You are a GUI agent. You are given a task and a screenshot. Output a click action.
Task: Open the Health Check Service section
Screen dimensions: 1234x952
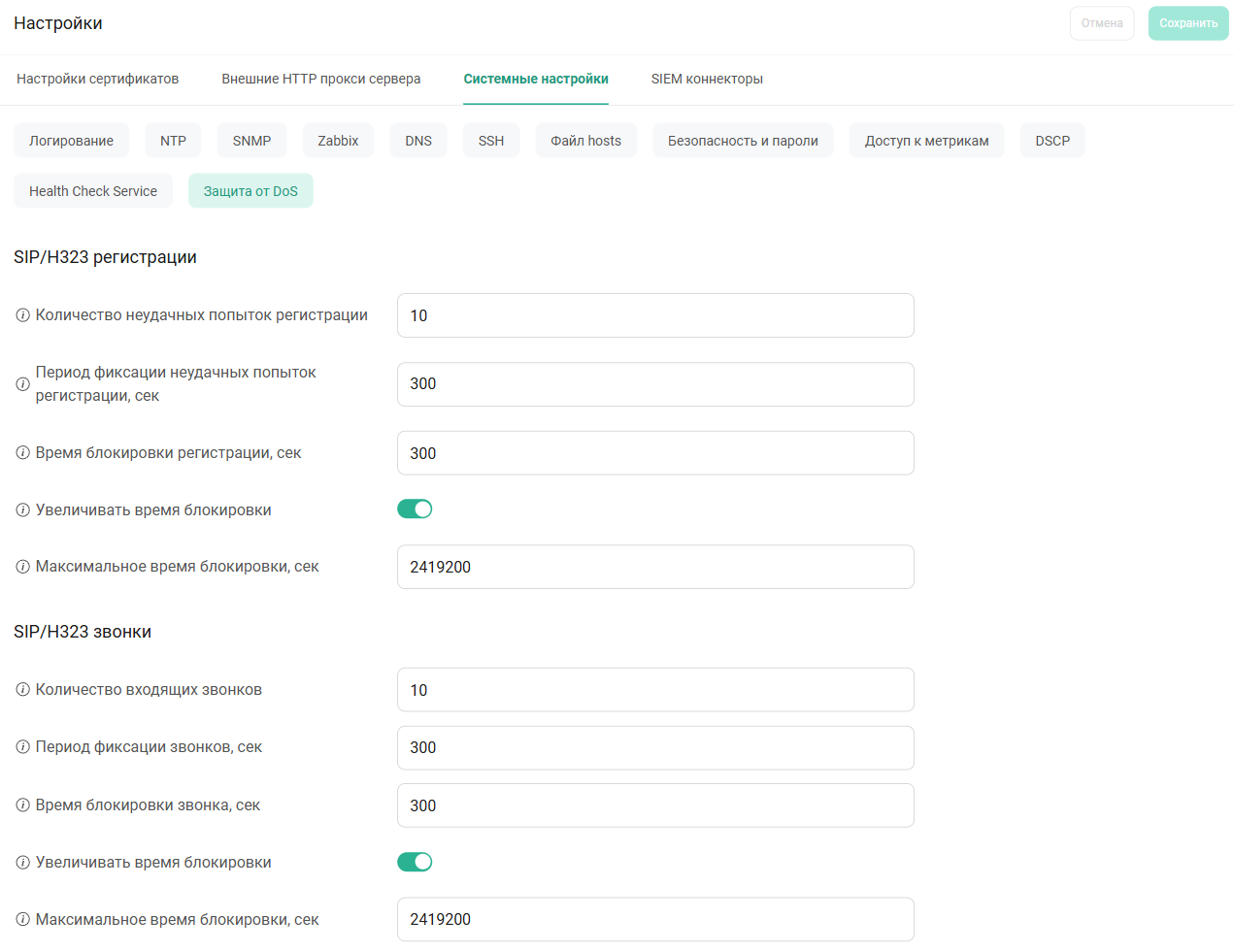(x=93, y=191)
